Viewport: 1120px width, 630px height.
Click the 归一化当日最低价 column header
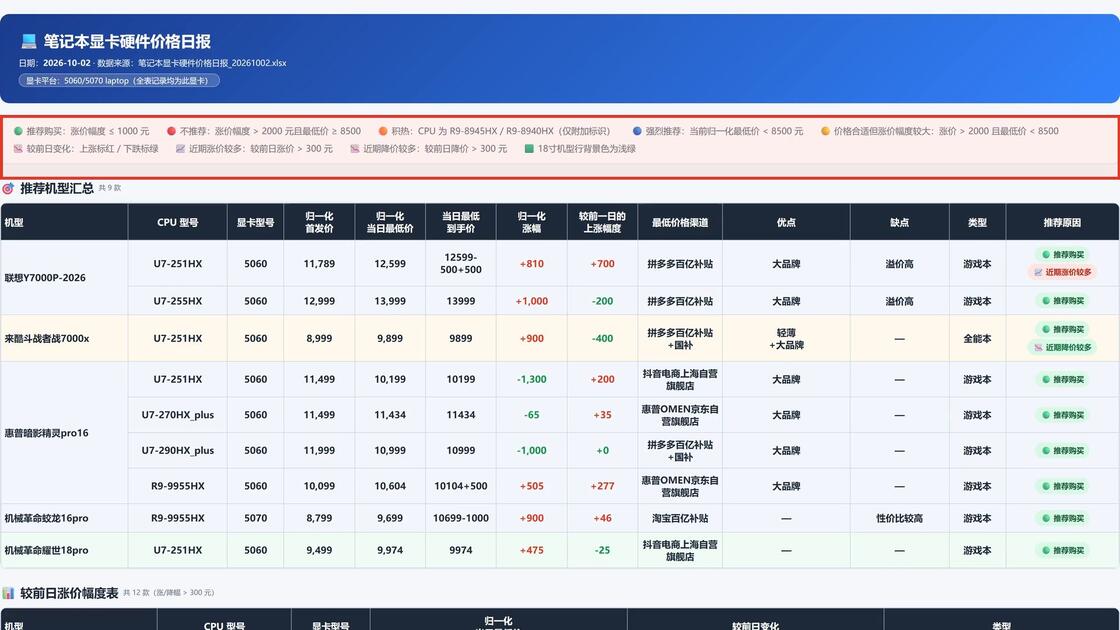pos(390,222)
